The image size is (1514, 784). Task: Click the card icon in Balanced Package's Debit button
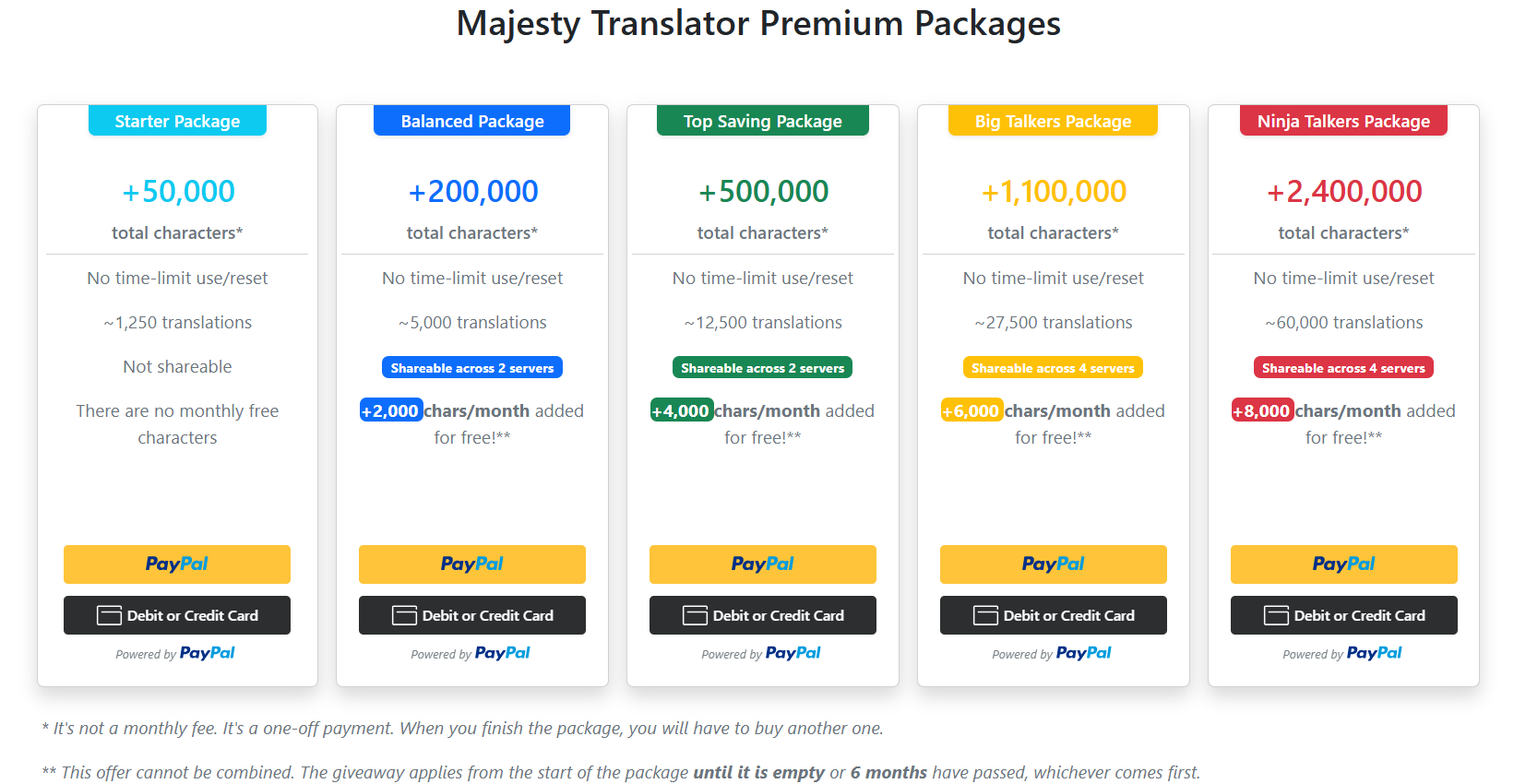pyautogui.click(x=404, y=615)
